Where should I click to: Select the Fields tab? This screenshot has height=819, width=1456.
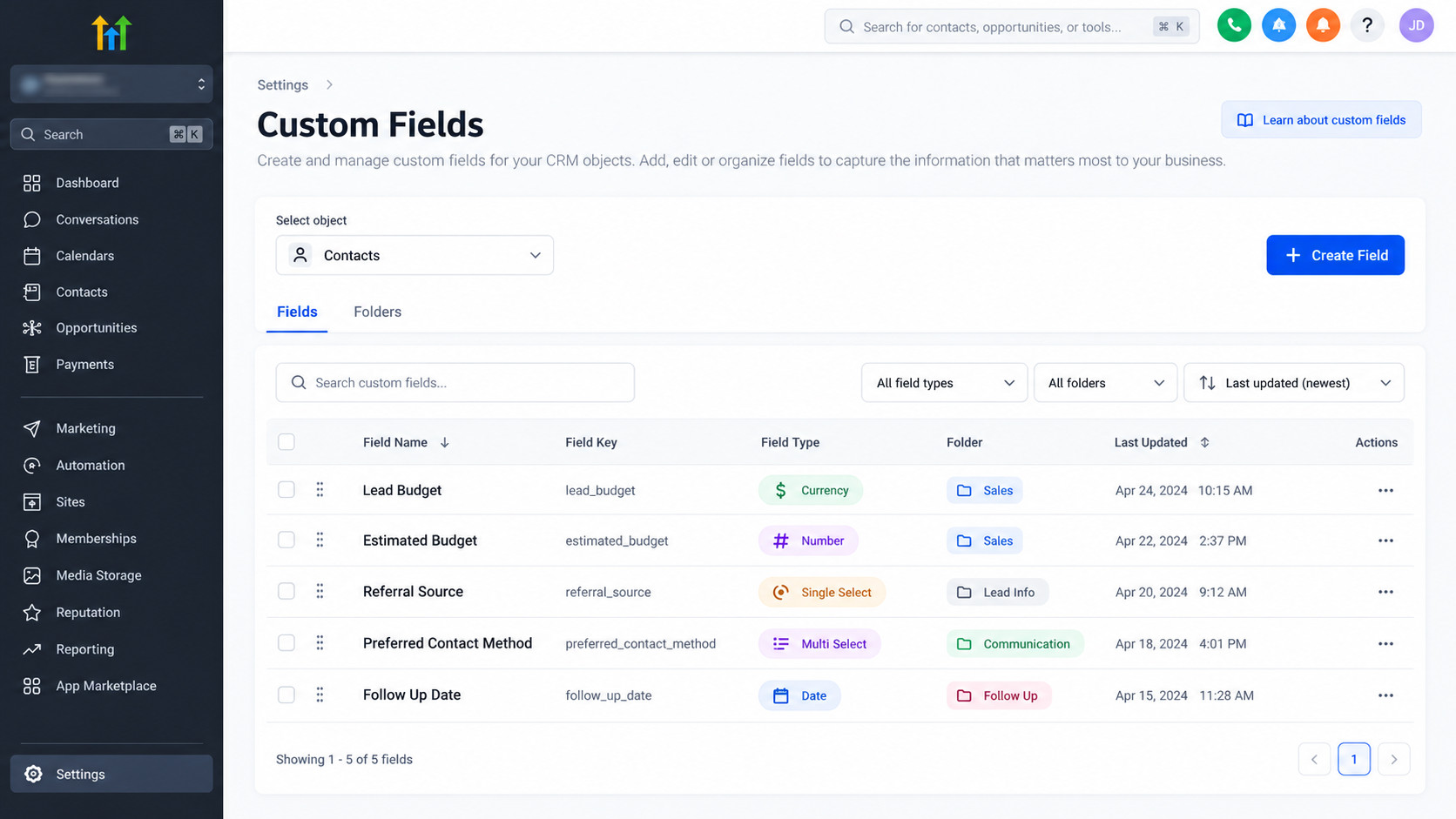coord(297,312)
